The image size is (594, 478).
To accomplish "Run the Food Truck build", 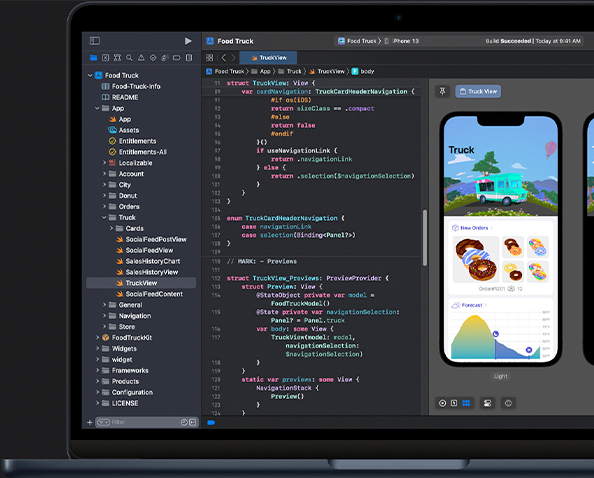I will [x=188, y=41].
